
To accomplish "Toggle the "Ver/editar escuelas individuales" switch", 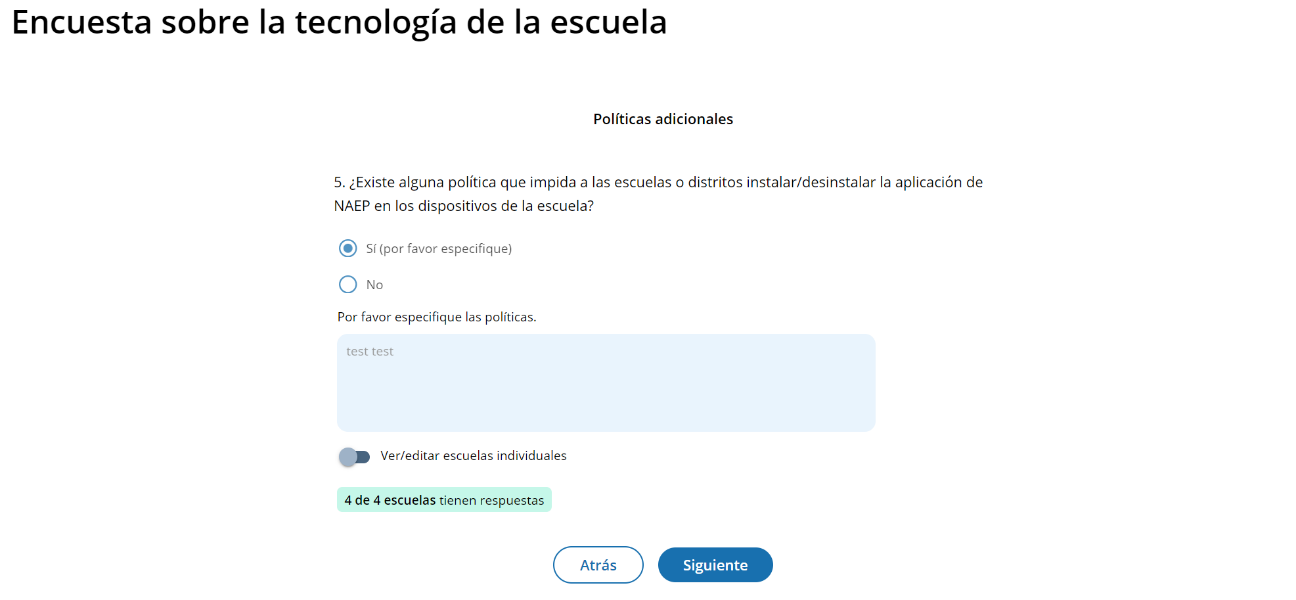I will pyautogui.click(x=354, y=456).
